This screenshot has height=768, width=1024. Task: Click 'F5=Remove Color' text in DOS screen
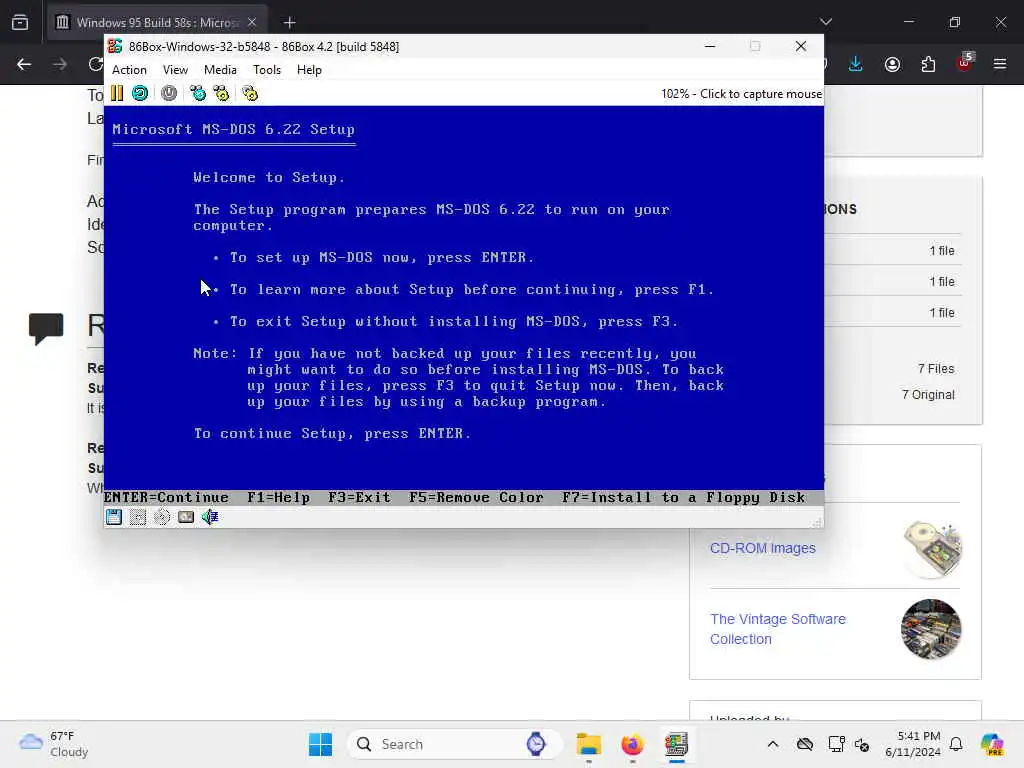[x=476, y=498]
